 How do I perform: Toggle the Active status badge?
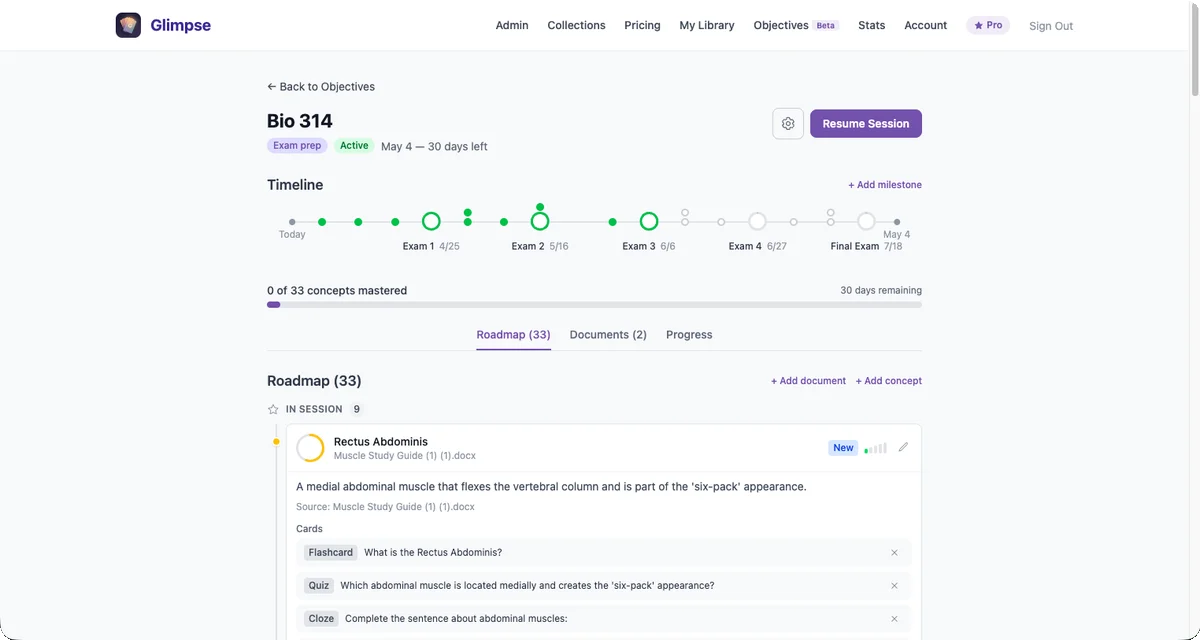[354, 145]
